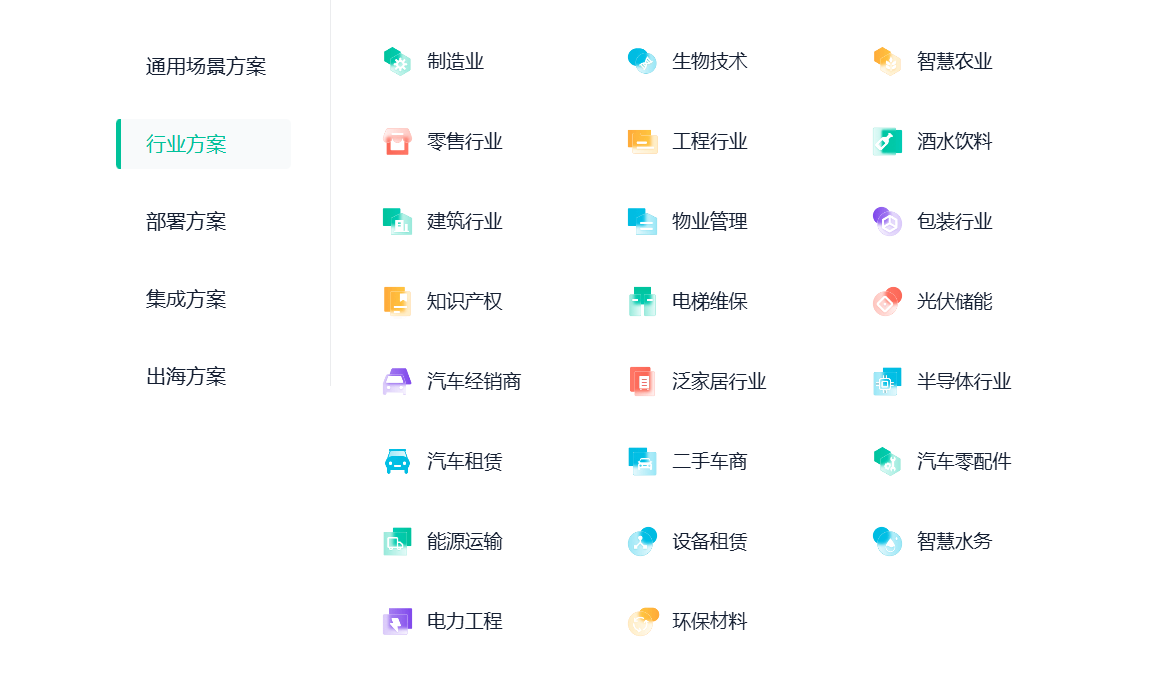
Task: Open the 汽车租赁 link
Action: (x=464, y=461)
